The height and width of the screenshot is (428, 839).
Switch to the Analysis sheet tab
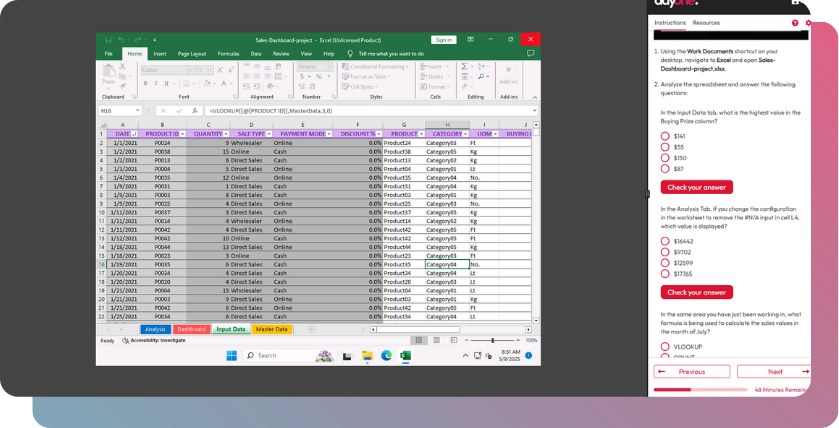(155, 330)
